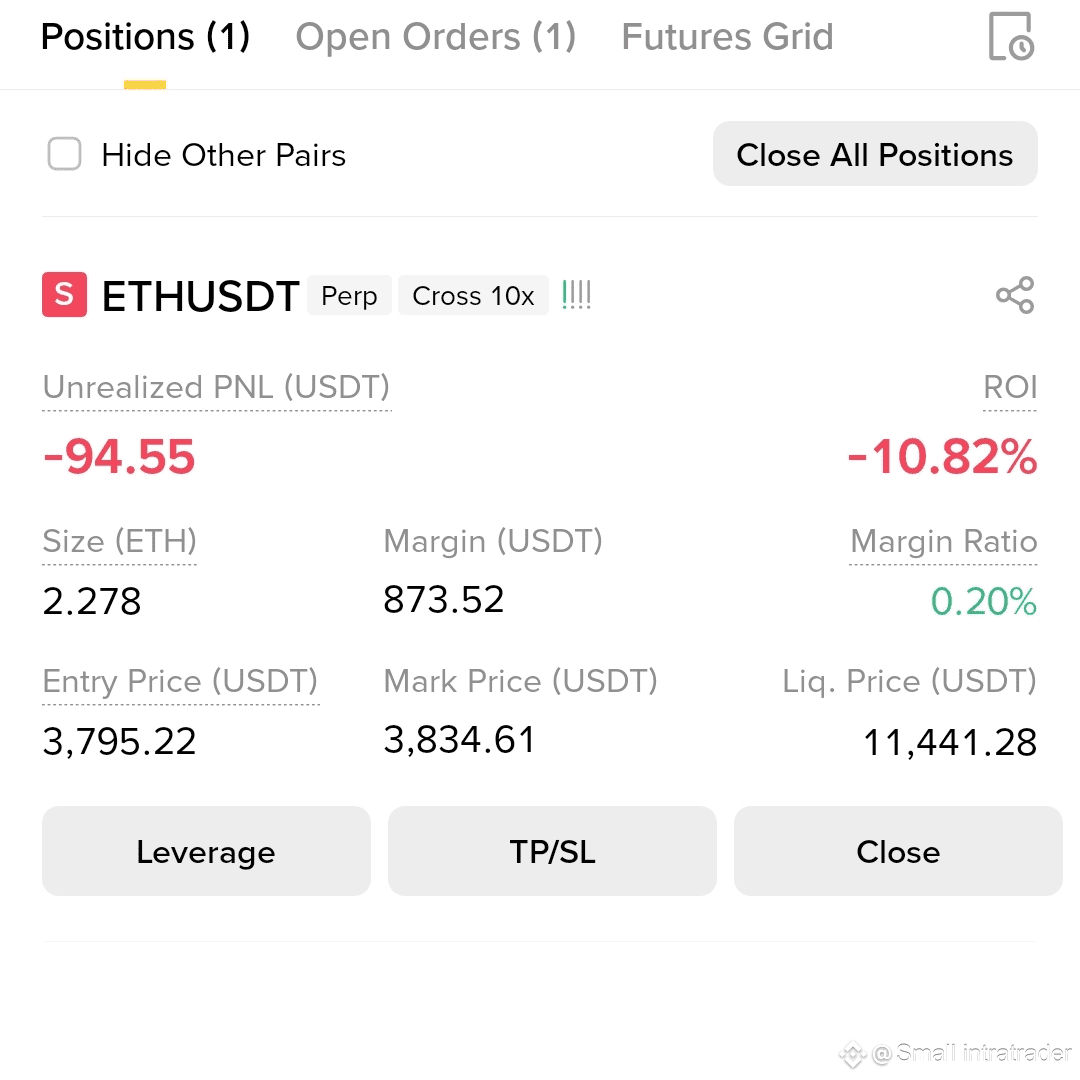Open the ETHUSDT pair name
1080x1080 pixels.
200,296
